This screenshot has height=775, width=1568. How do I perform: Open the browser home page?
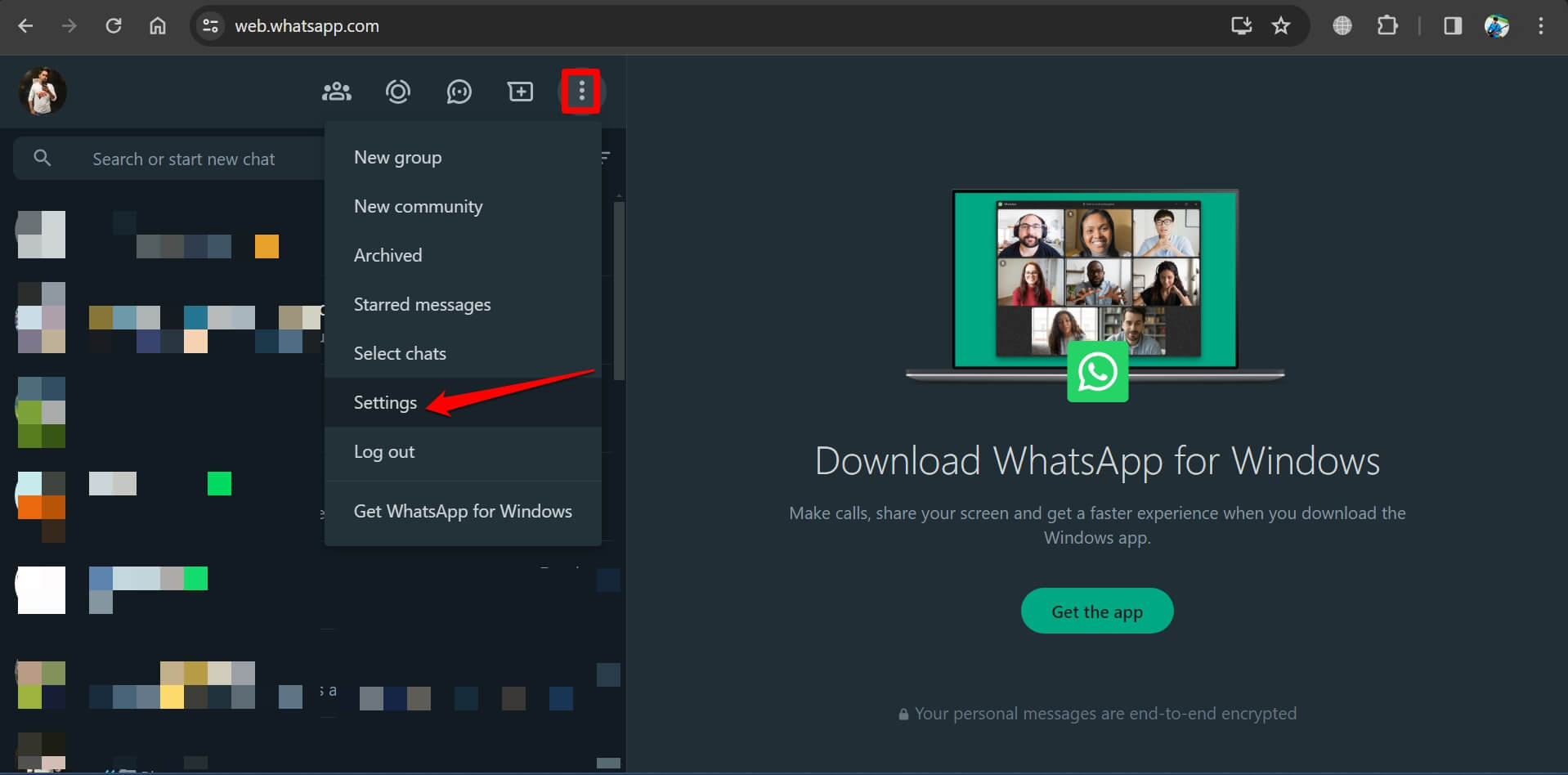[158, 26]
